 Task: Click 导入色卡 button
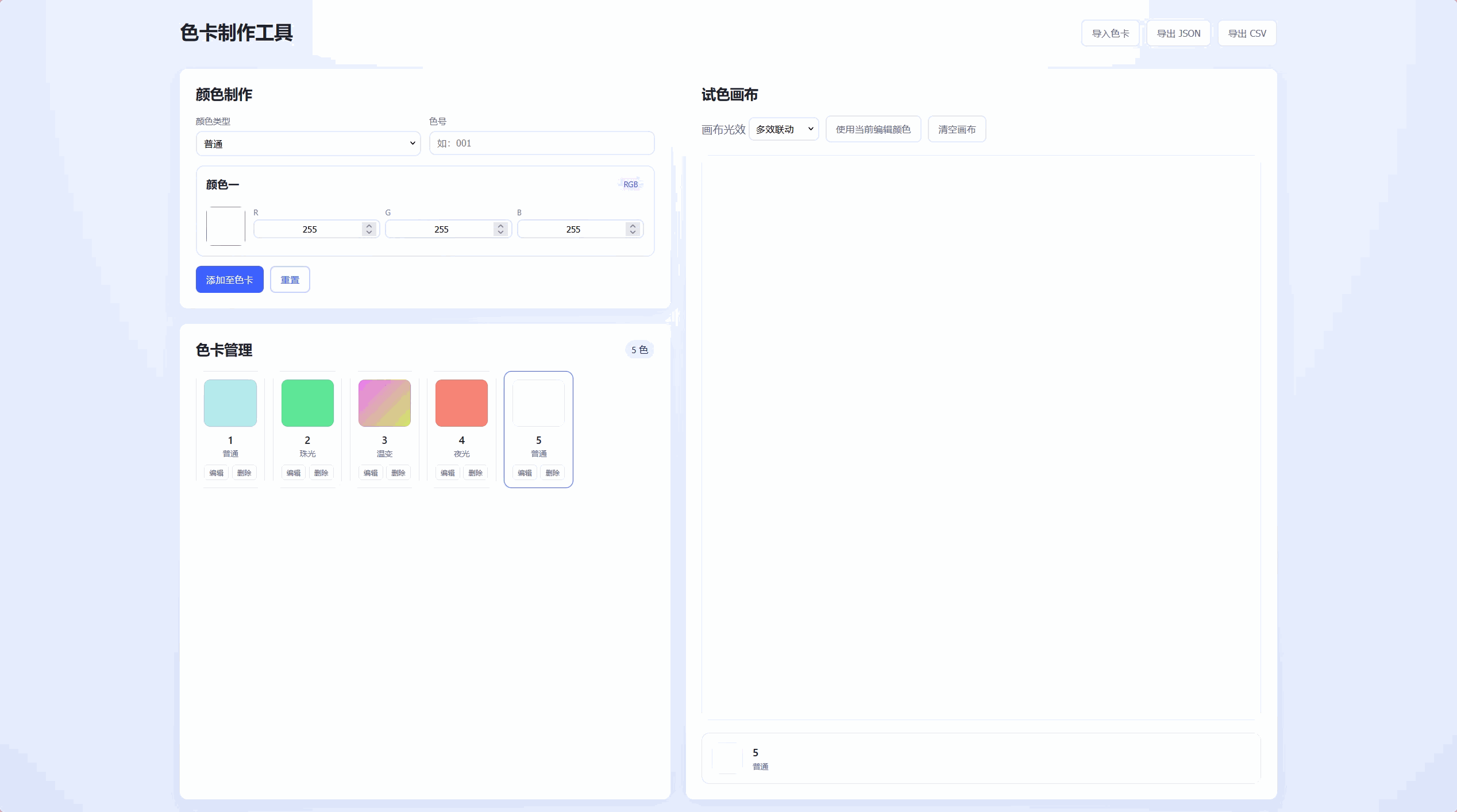click(x=1110, y=33)
